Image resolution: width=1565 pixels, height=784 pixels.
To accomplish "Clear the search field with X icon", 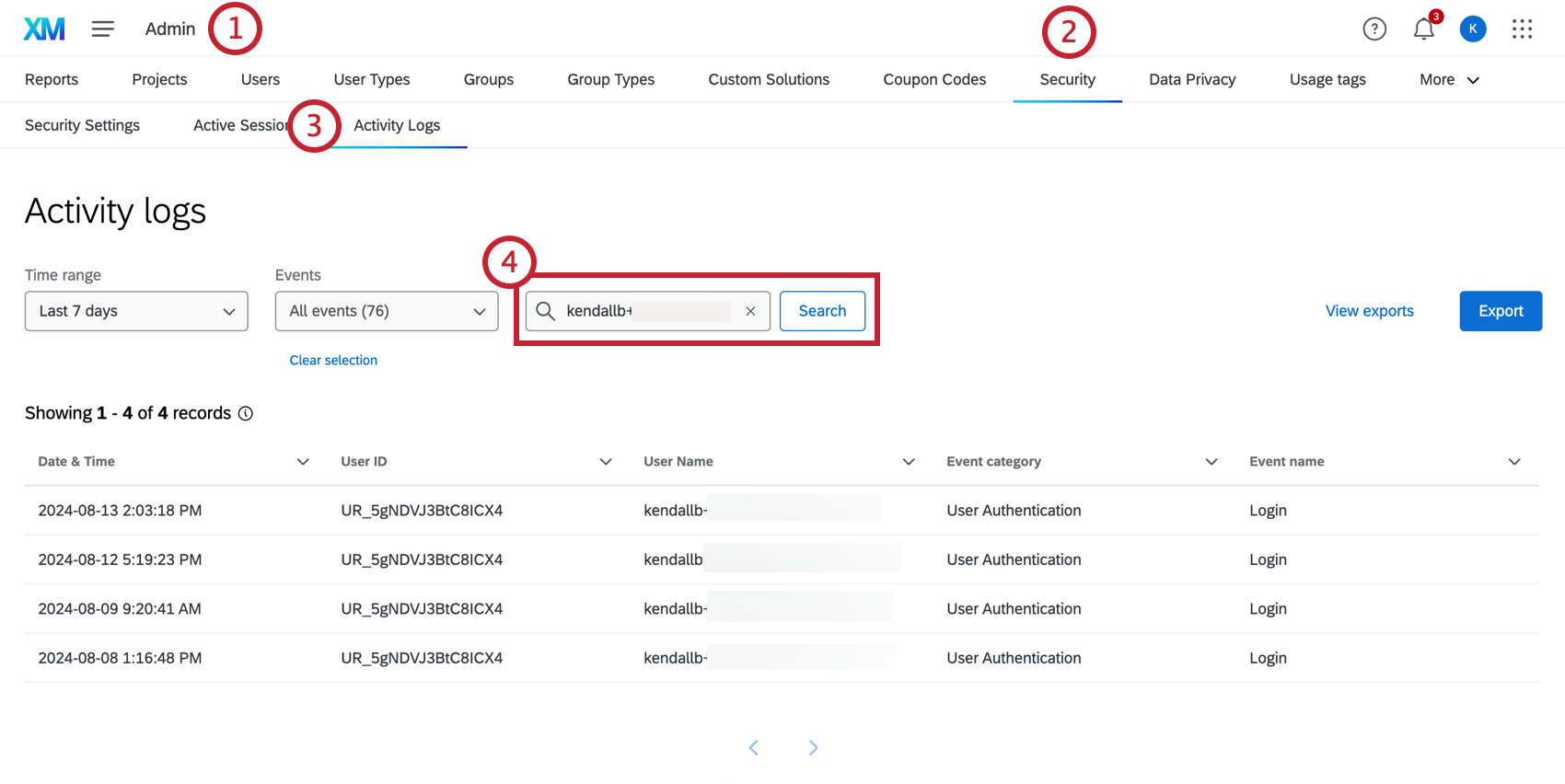I will 750,311.
